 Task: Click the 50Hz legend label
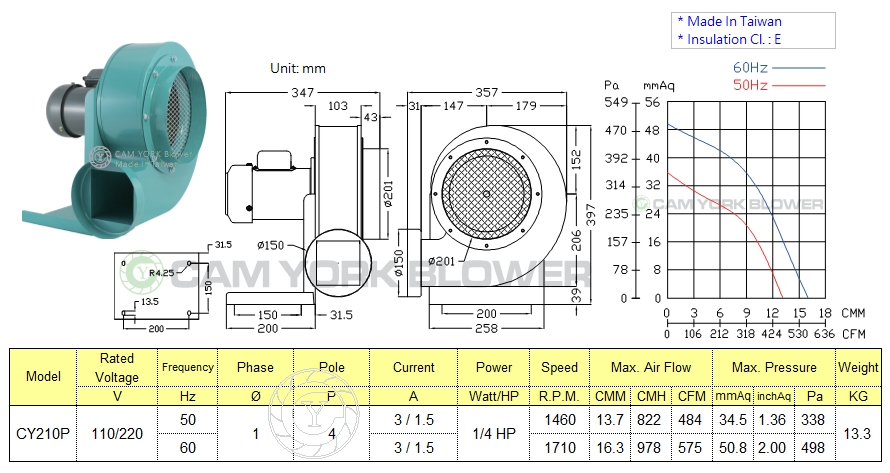click(750, 85)
